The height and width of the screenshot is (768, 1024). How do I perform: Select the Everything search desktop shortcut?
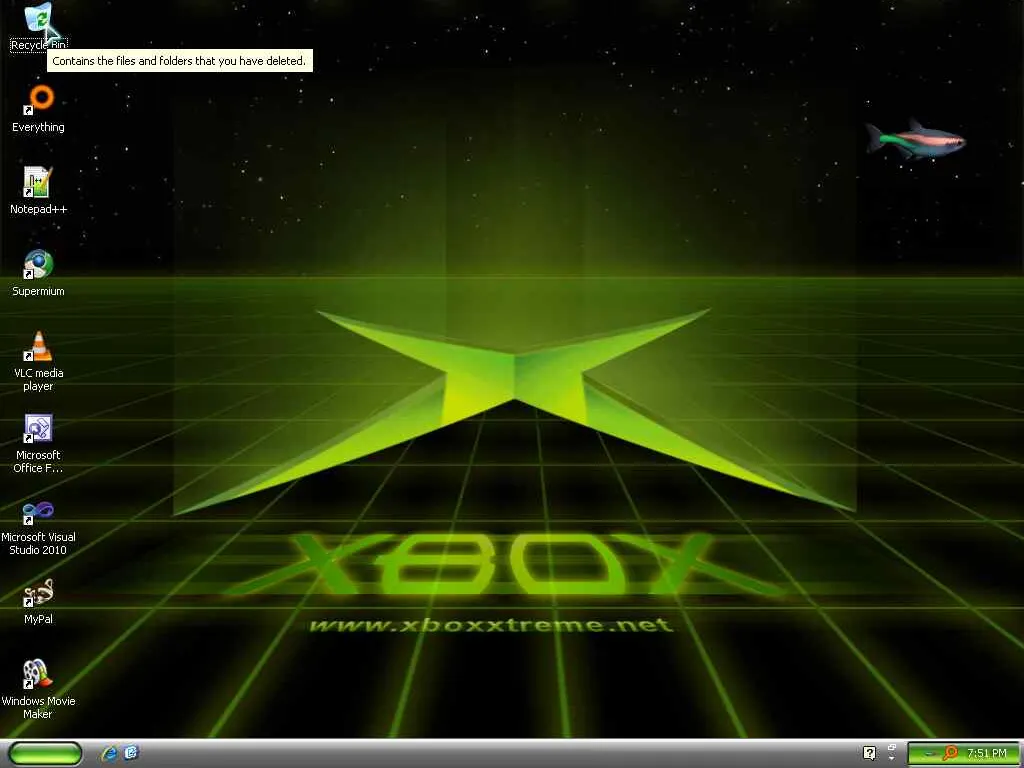click(x=38, y=108)
